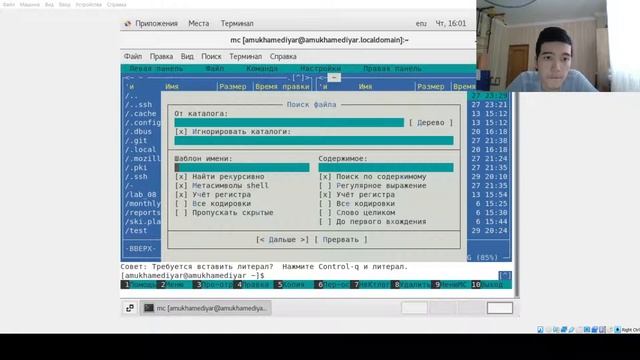Open GNOME Приложения menu
640x360 pixels.
pyautogui.click(x=156, y=24)
